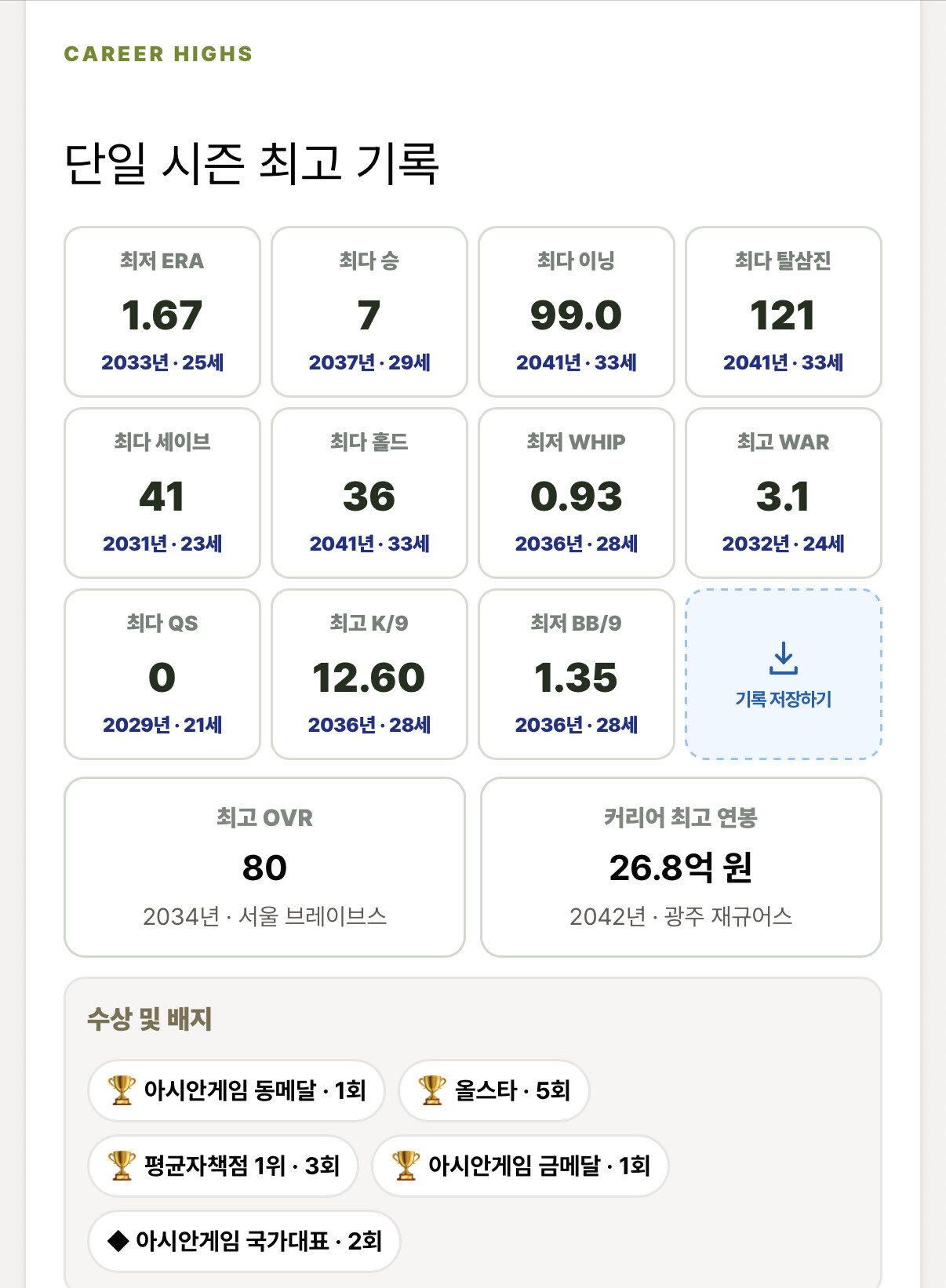Select the 최고 K/9 12.60 card

point(369,675)
